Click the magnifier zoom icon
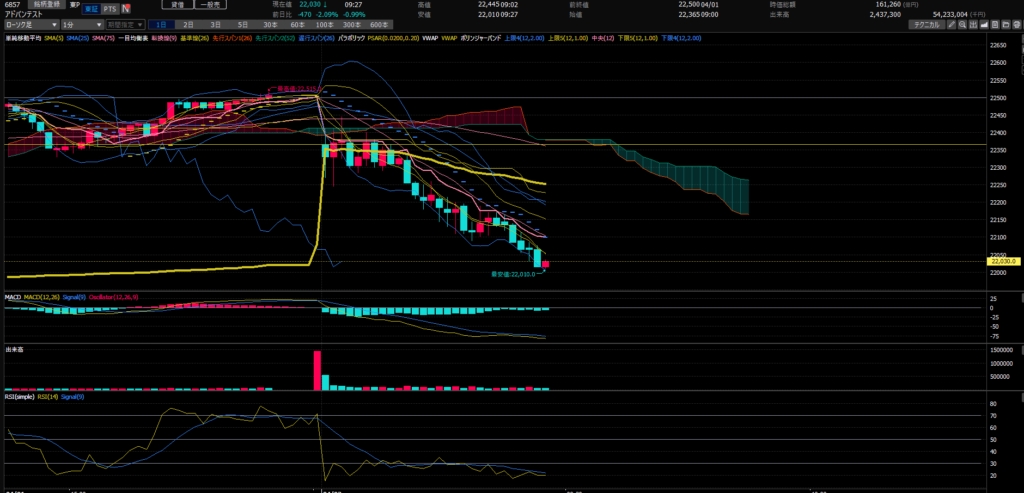The width and height of the screenshot is (1024, 493). coord(964,23)
